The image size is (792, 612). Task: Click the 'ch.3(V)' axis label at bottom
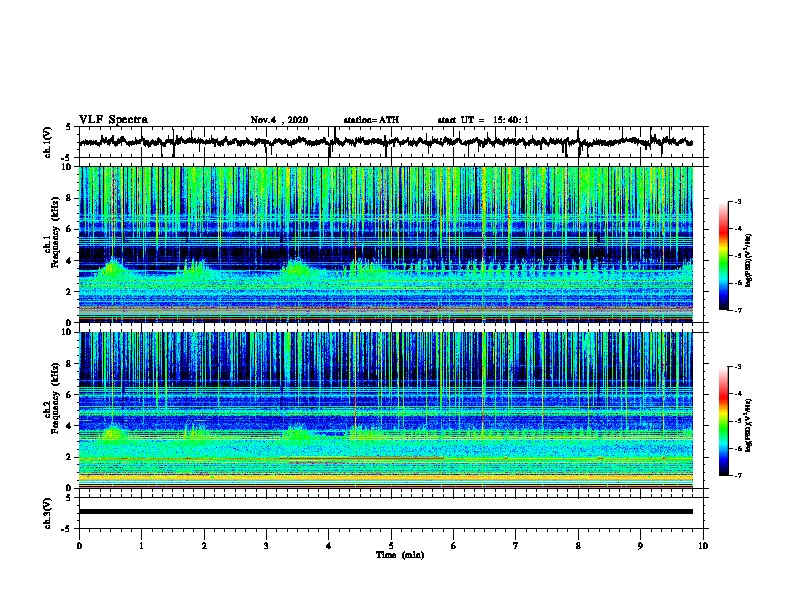tap(47, 513)
